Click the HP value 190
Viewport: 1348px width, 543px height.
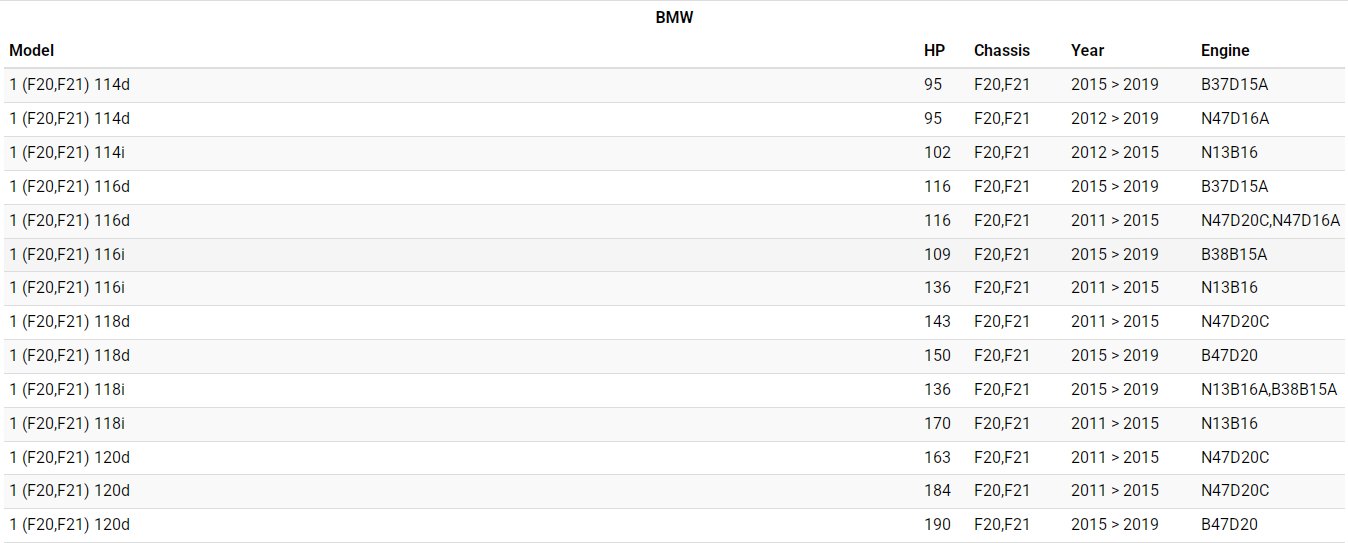point(937,524)
